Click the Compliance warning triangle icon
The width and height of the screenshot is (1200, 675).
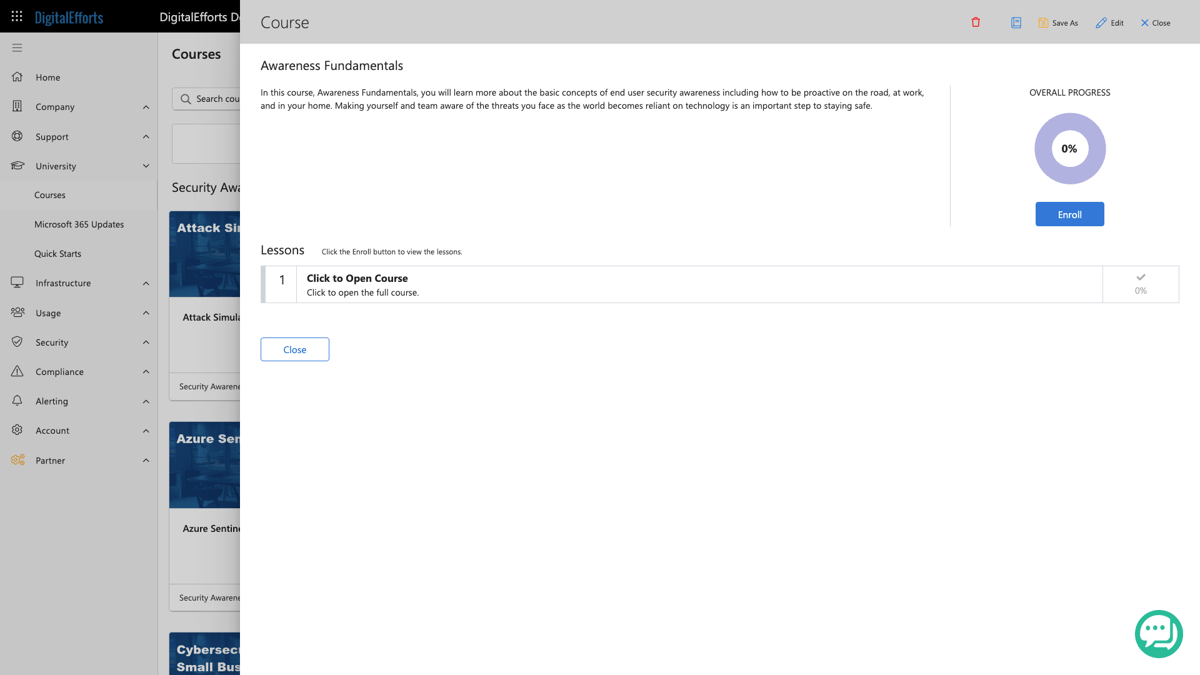(16, 371)
